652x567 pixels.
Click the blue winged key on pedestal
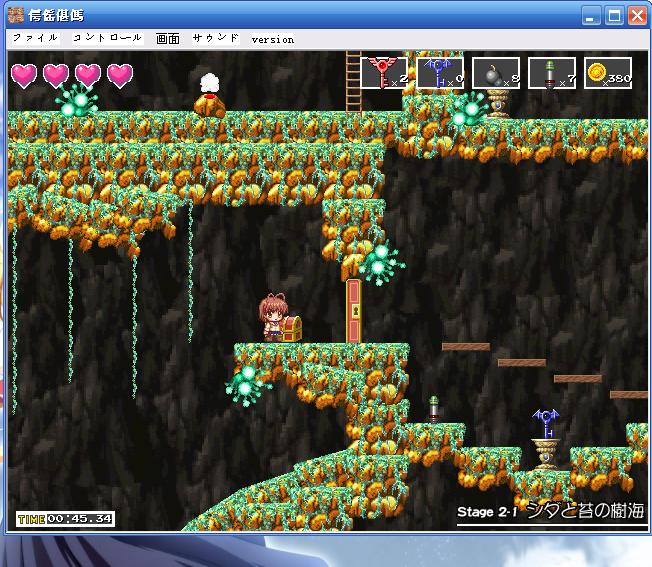click(x=546, y=423)
